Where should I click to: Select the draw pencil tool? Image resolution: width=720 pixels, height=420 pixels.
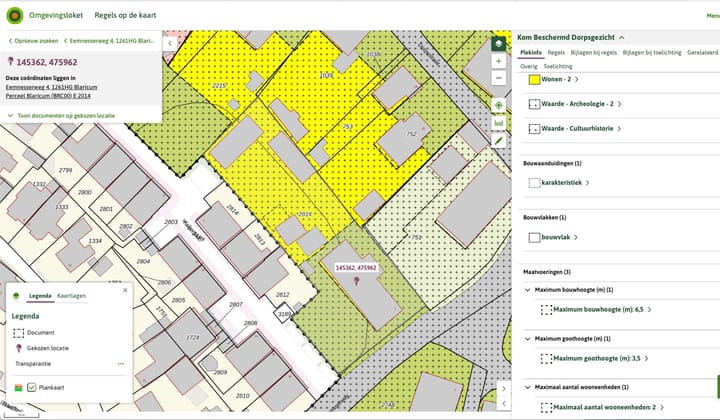pos(498,141)
